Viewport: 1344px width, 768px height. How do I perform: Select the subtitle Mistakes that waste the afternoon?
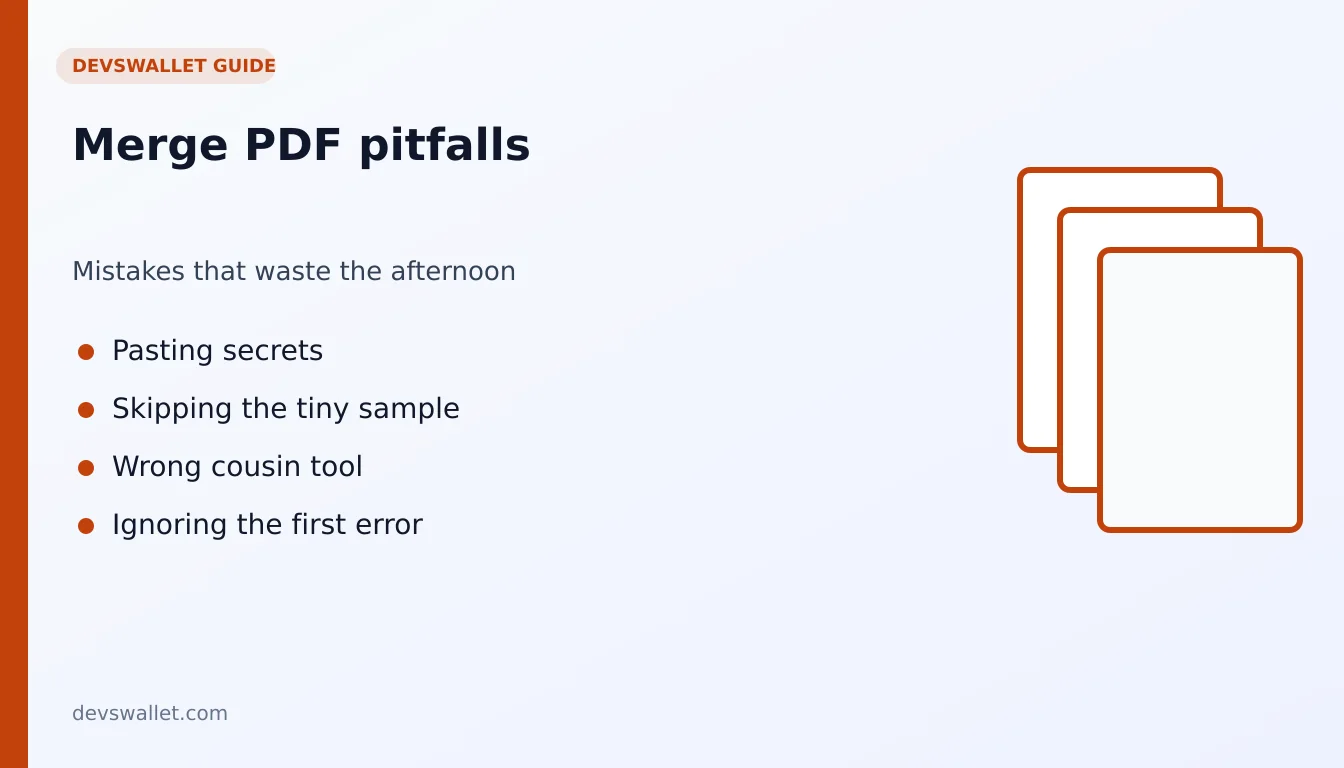click(294, 271)
